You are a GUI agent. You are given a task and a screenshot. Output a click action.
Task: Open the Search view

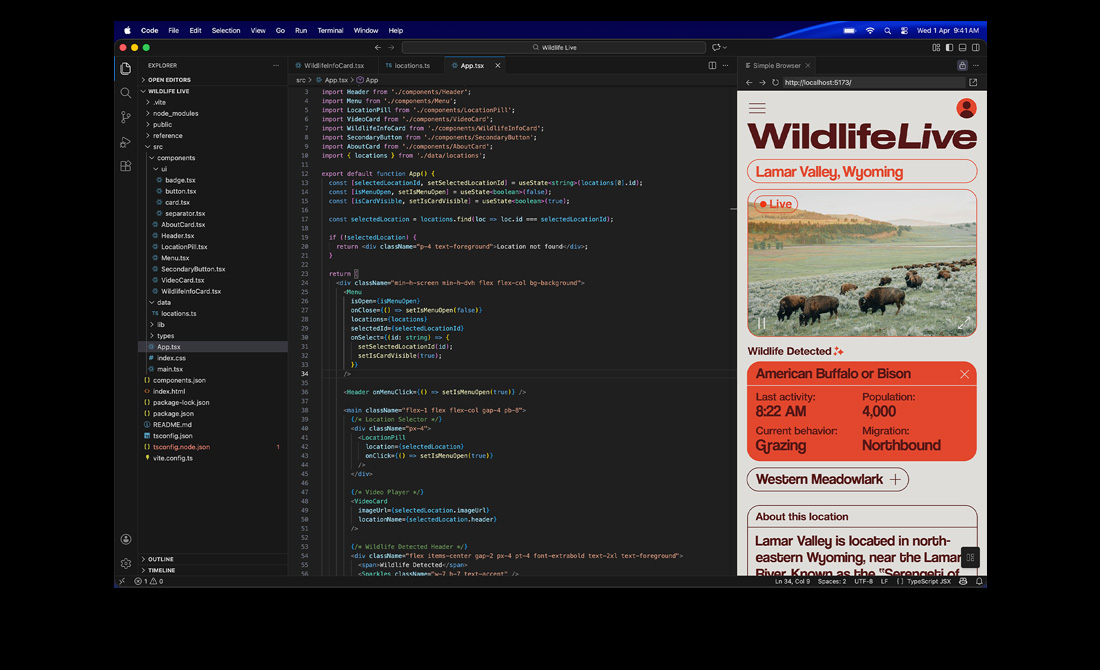pos(126,92)
